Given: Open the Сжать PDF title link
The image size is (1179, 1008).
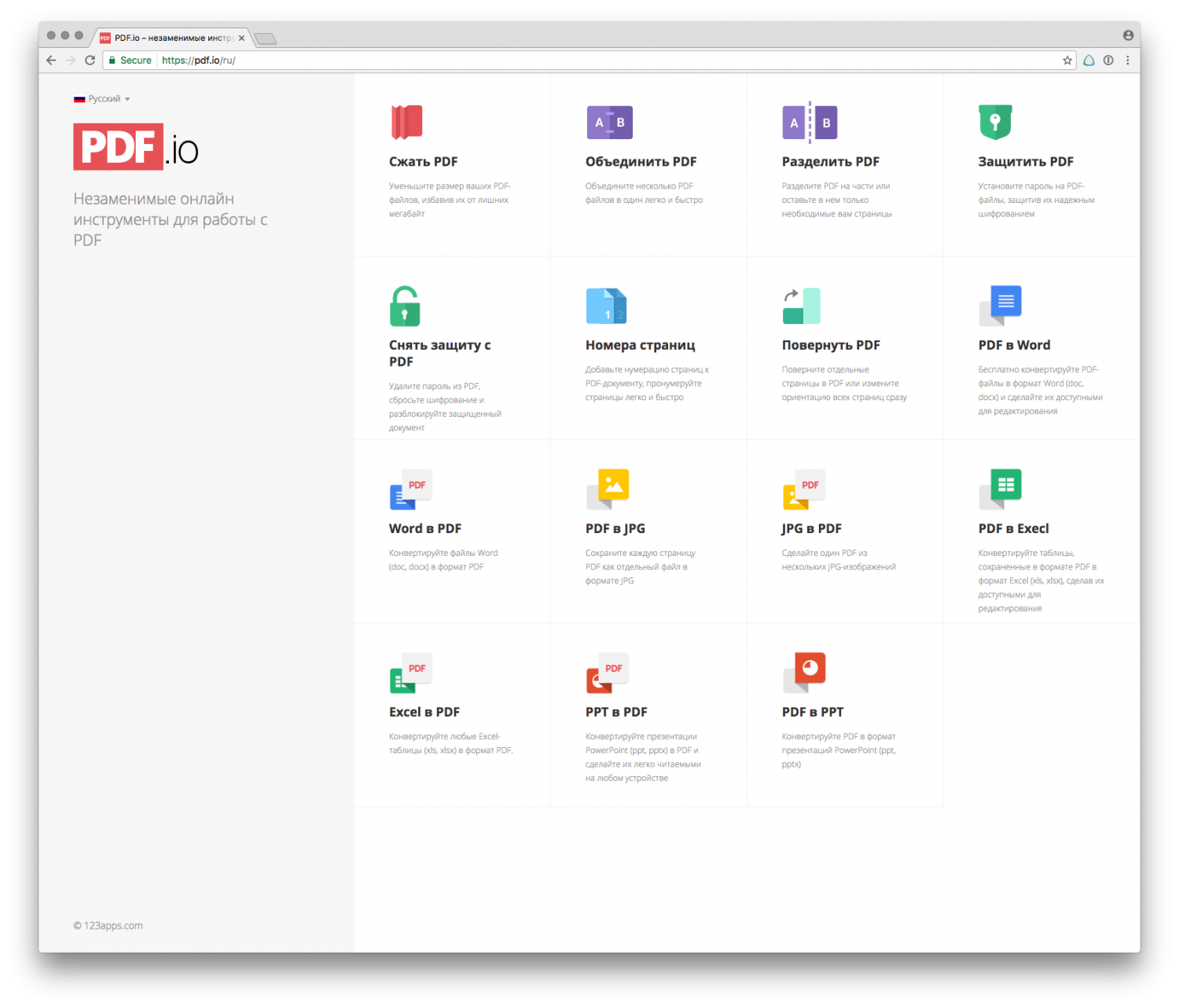Looking at the screenshot, I should pos(424,162).
